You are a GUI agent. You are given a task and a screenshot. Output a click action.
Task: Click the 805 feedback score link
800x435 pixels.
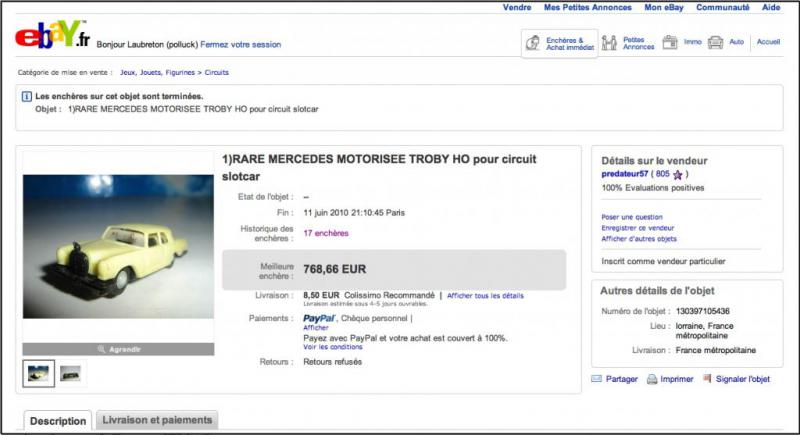(662, 174)
